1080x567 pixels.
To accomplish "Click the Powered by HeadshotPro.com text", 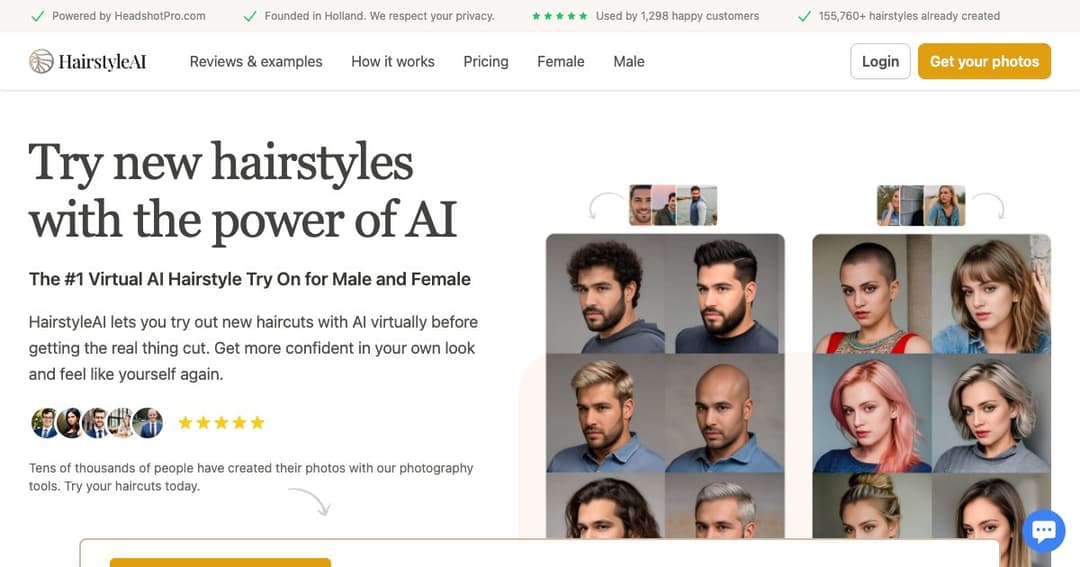I will point(129,16).
